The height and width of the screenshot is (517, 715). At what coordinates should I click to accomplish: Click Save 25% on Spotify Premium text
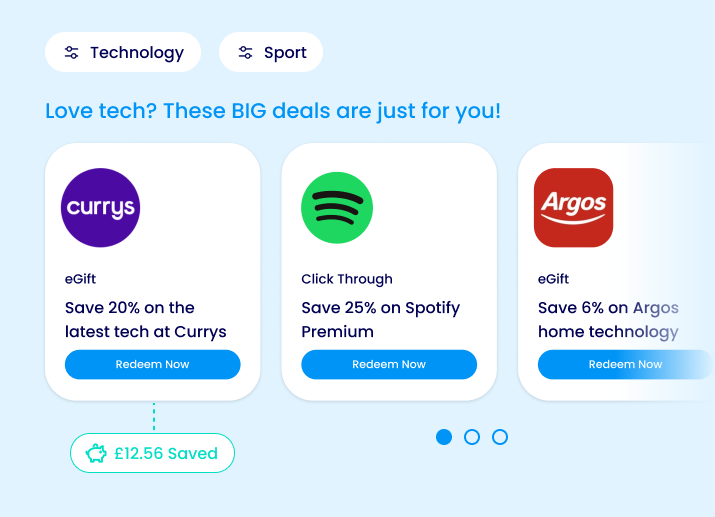coord(380,320)
